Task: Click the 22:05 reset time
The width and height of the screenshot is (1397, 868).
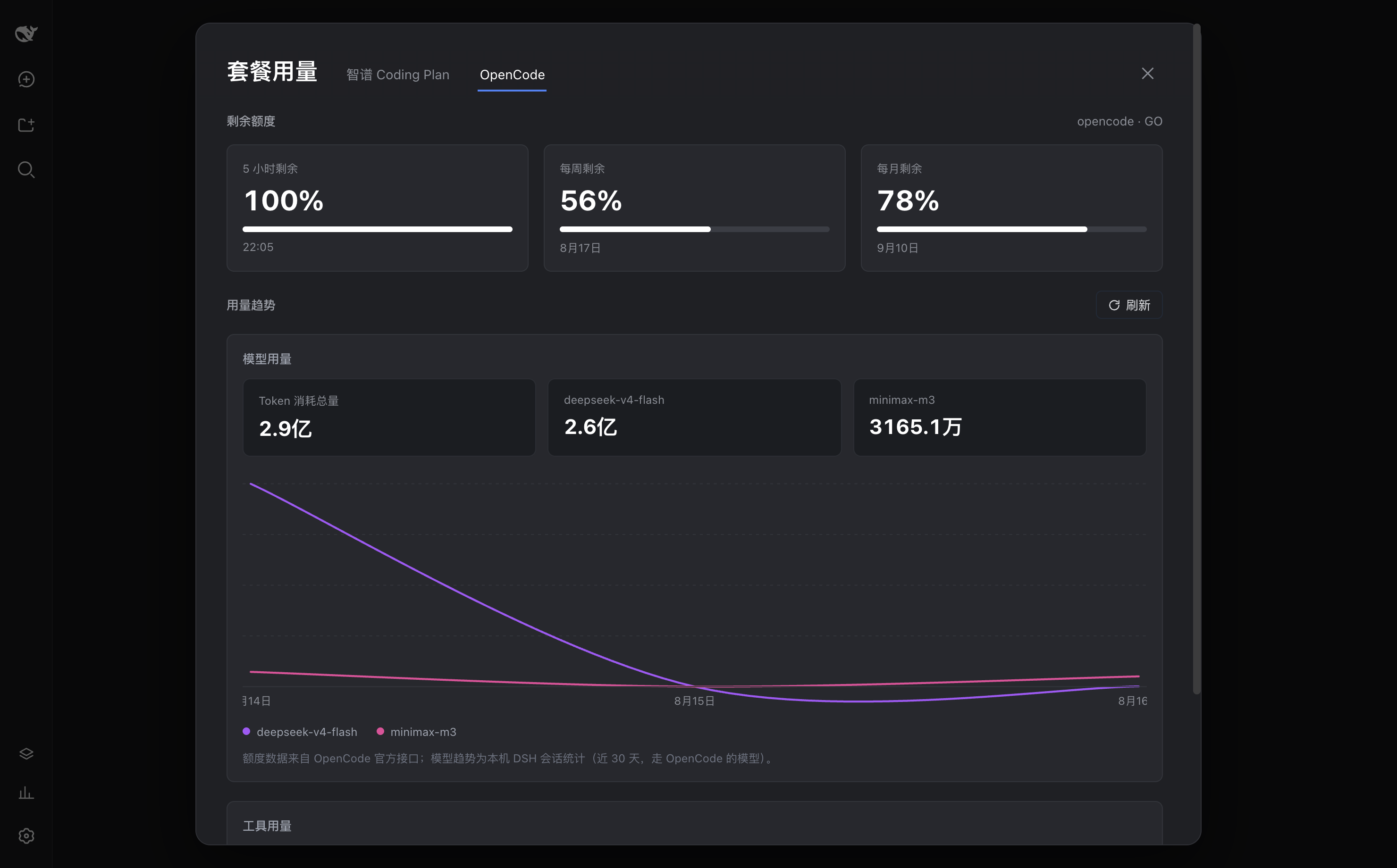Action: (x=258, y=247)
